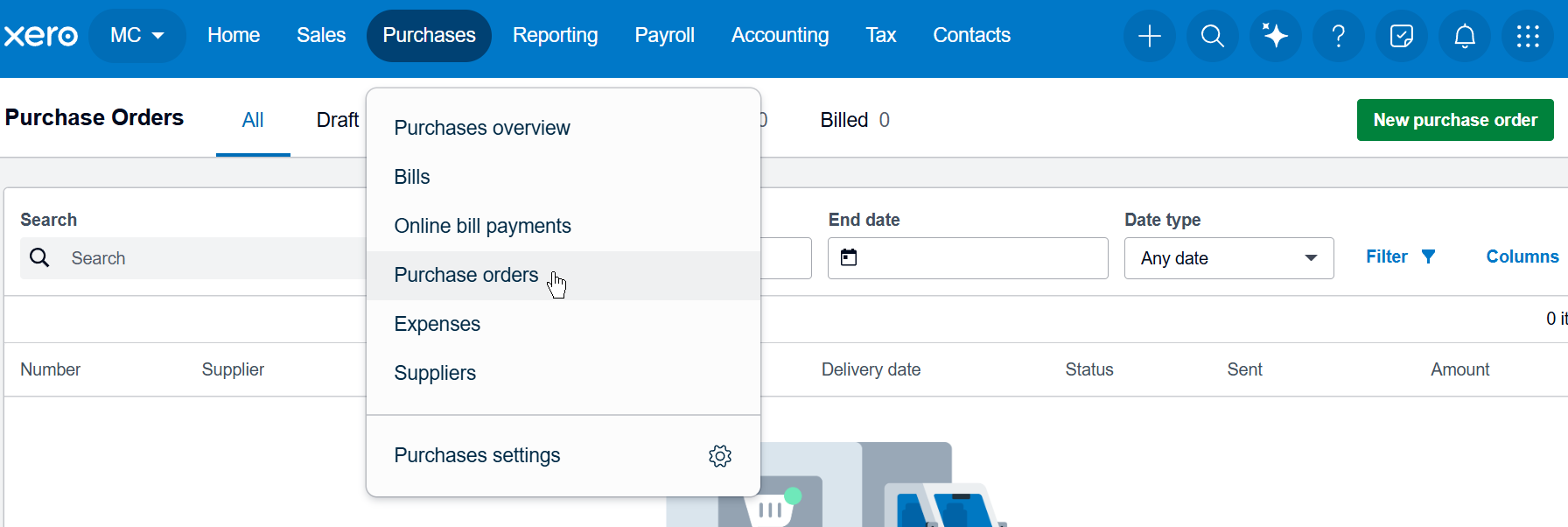The width and height of the screenshot is (1568, 527).
Task: Switch to the Billed tab
Action: [855, 120]
